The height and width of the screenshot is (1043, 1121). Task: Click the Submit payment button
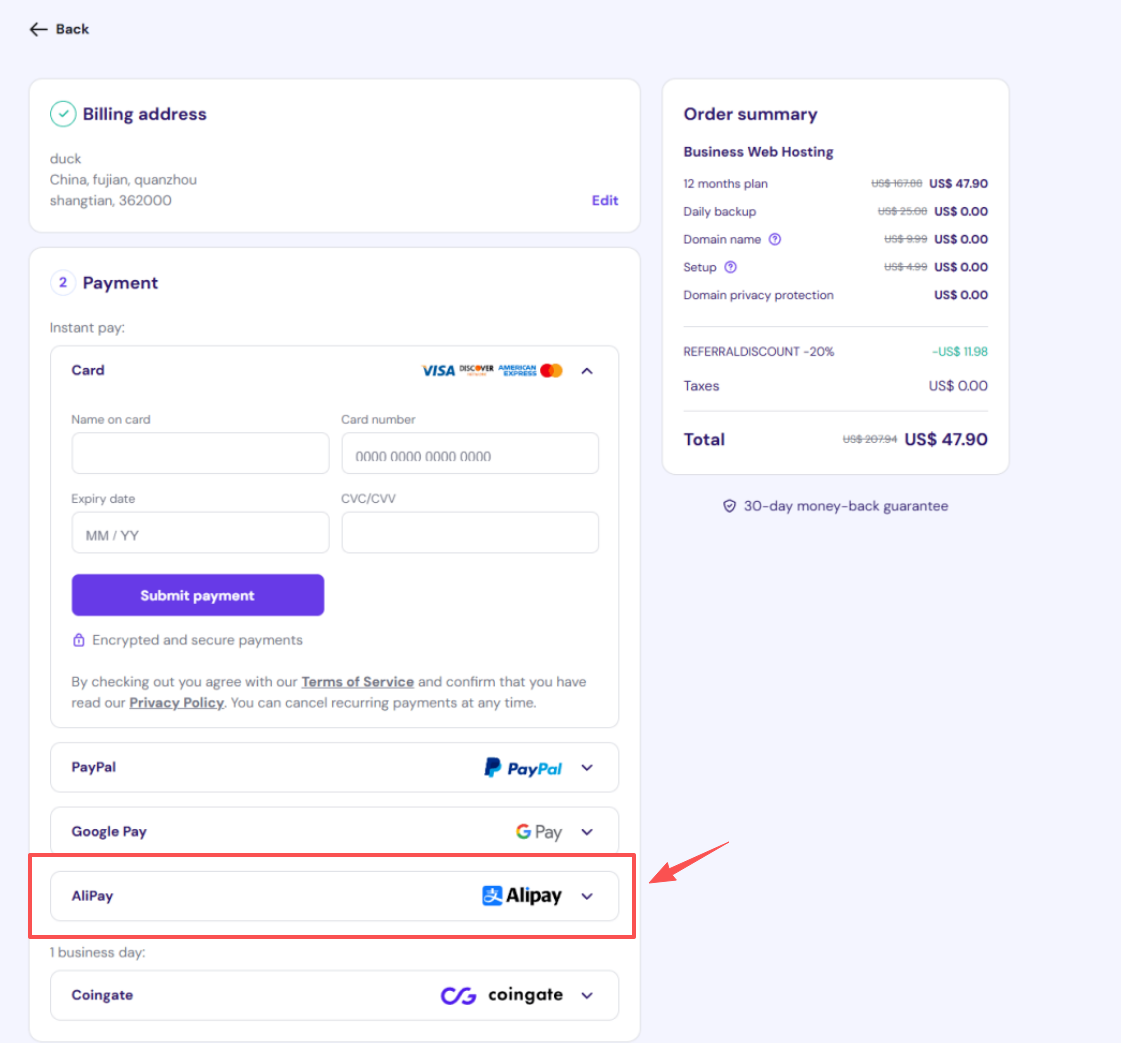coord(198,595)
